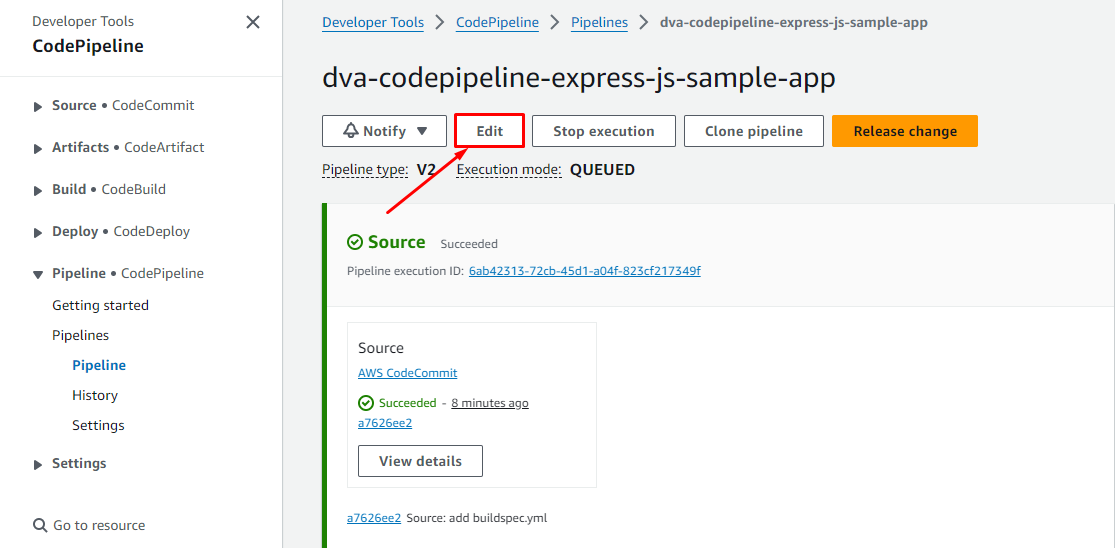Screen dimensions: 1115x548
Task: Open the pipeline Settings sidebar item
Action: (98, 425)
